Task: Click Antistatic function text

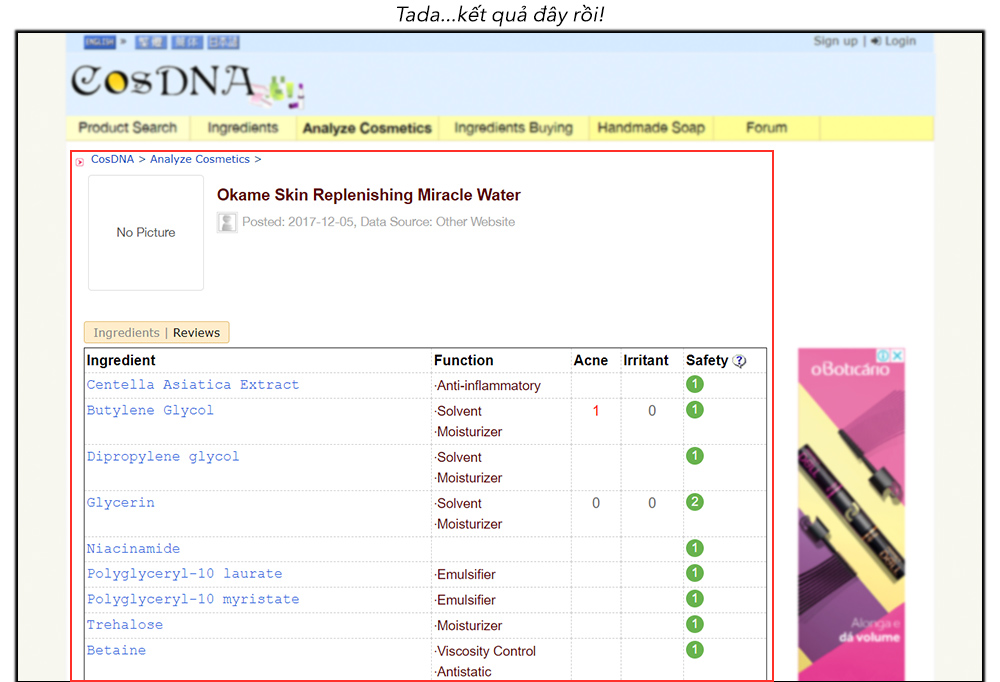Action: [x=463, y=672]
